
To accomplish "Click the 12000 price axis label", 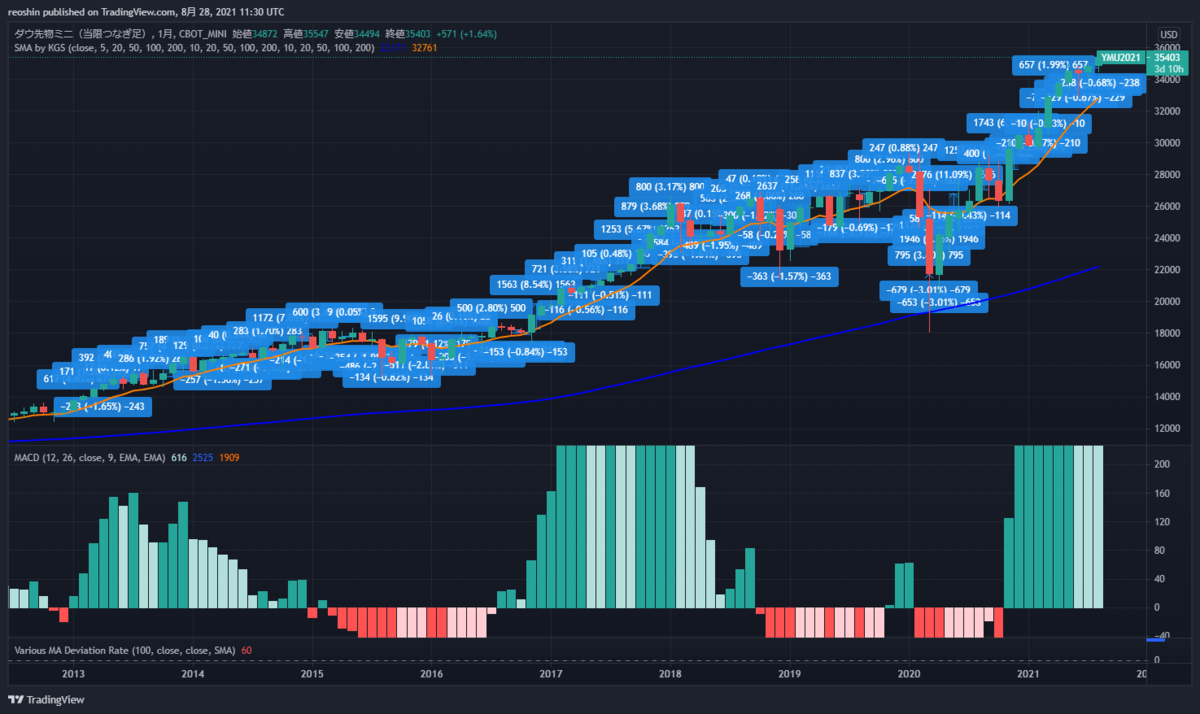I will pos(1167,430).
